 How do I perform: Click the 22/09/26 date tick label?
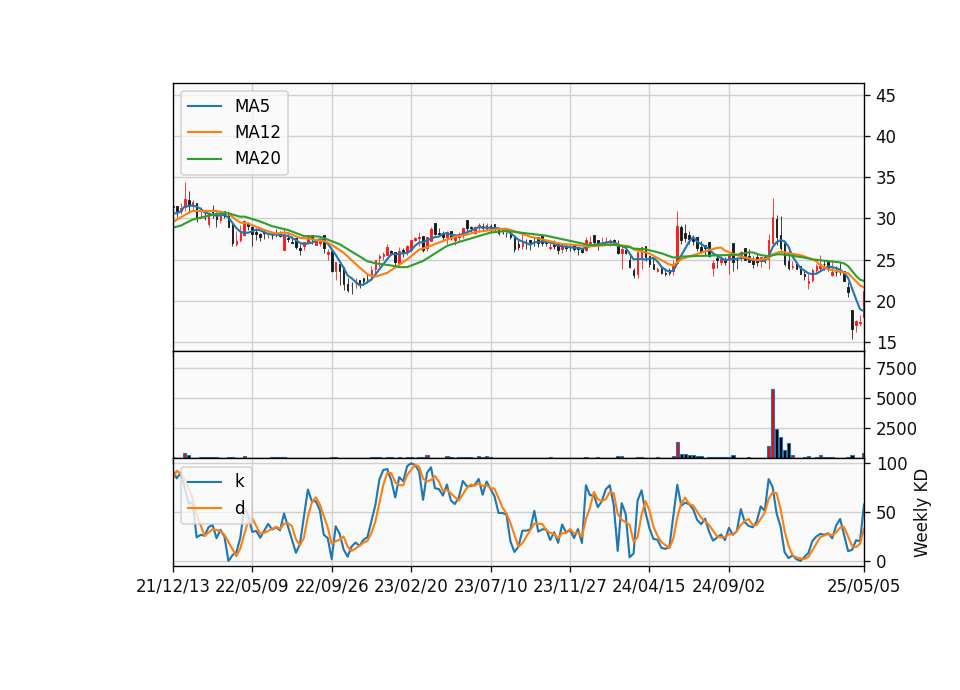332,586
